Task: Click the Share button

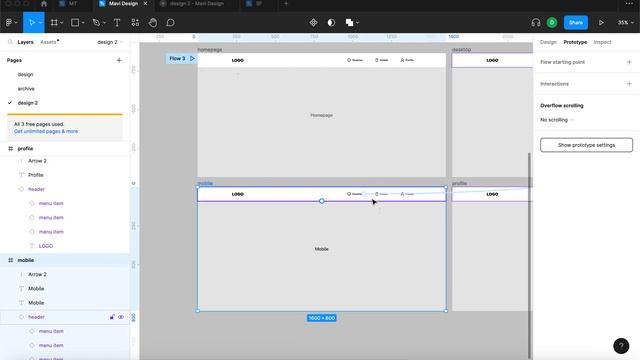Action: [x=576, y=23]
